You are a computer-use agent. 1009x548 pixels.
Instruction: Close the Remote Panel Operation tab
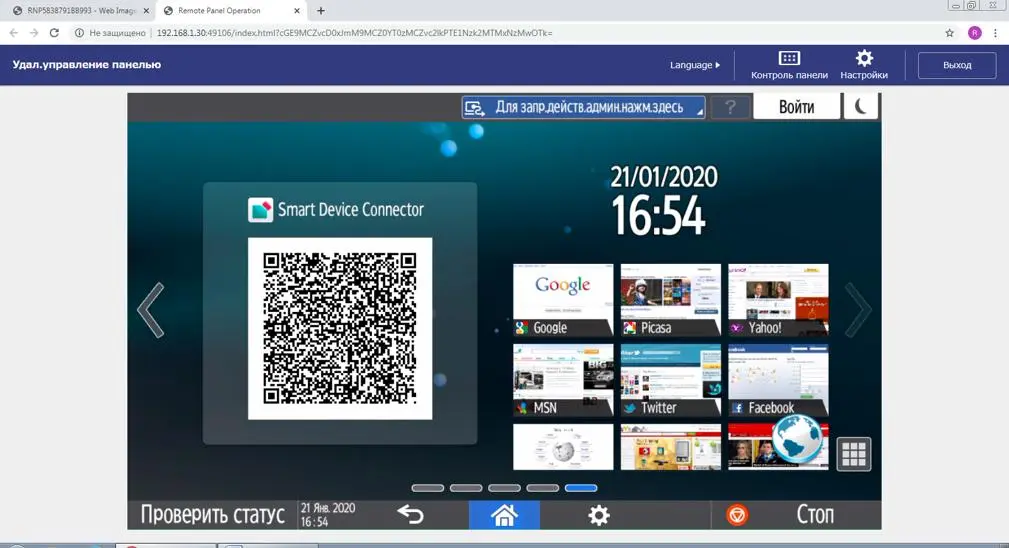[297, 10]
